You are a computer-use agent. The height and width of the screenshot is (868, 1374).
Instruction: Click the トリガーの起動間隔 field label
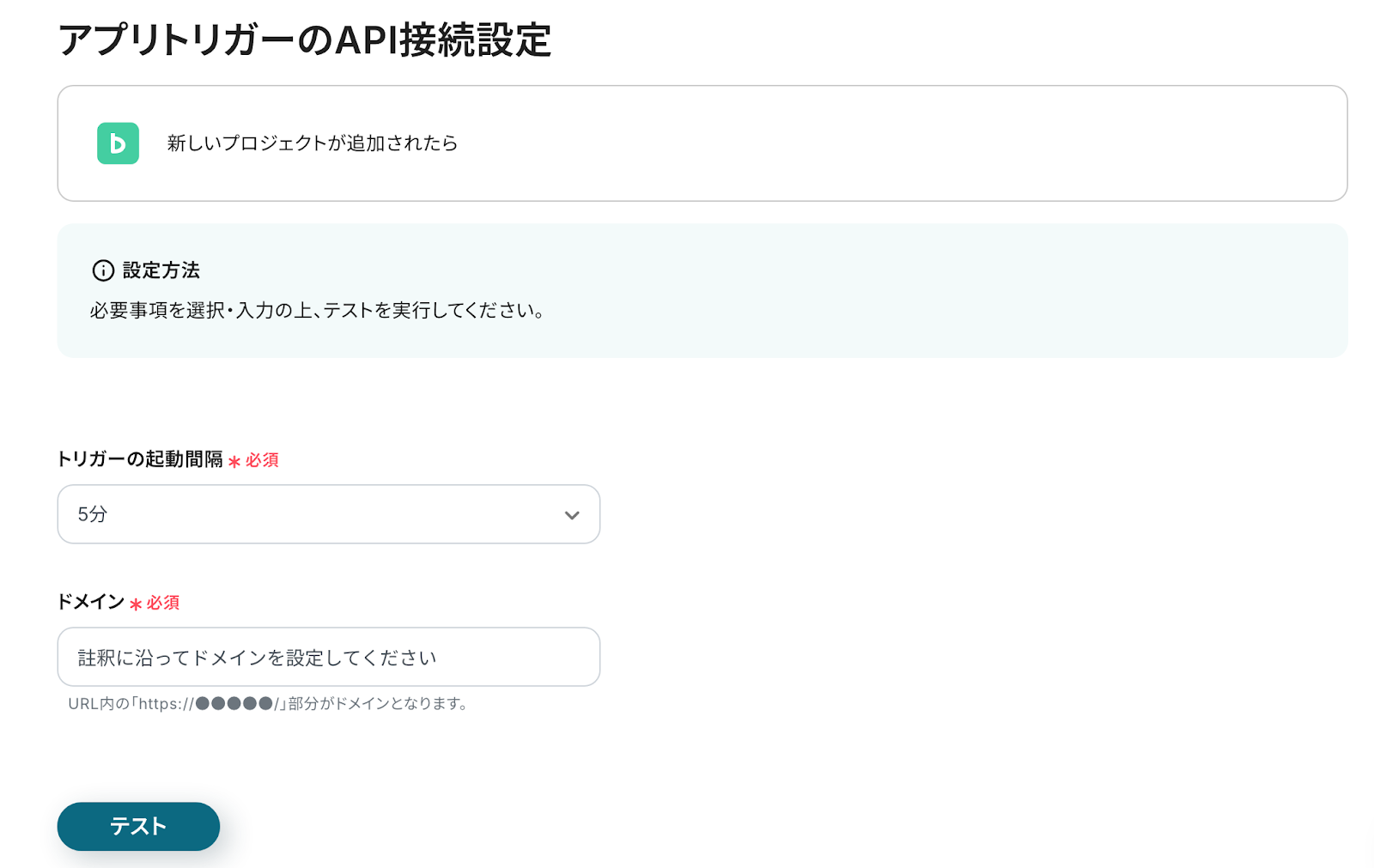pyautogui.click(x=140, y=459)
